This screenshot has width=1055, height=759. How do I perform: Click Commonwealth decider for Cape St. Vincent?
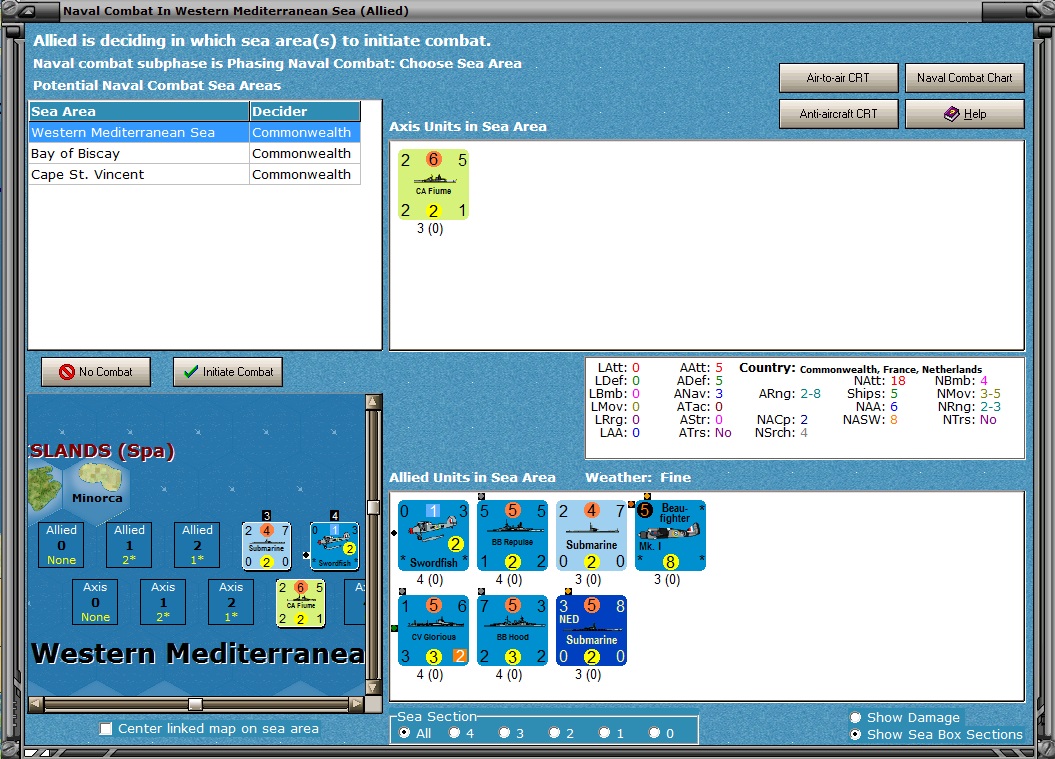coord(305,174)
